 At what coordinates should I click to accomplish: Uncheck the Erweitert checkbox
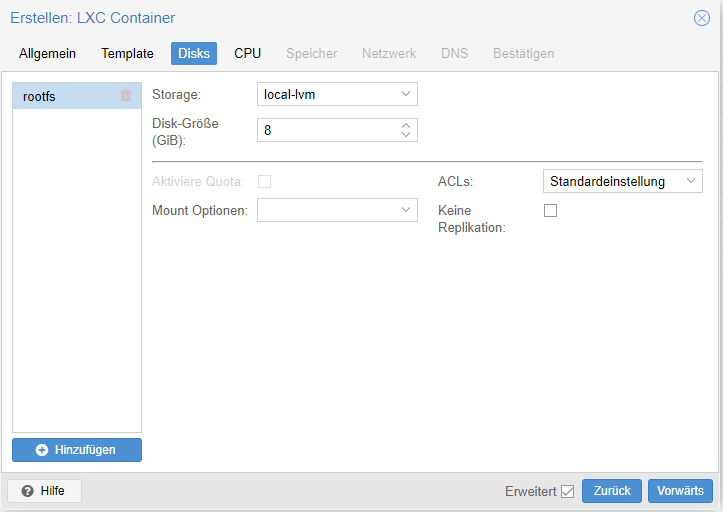coord(567,491)
